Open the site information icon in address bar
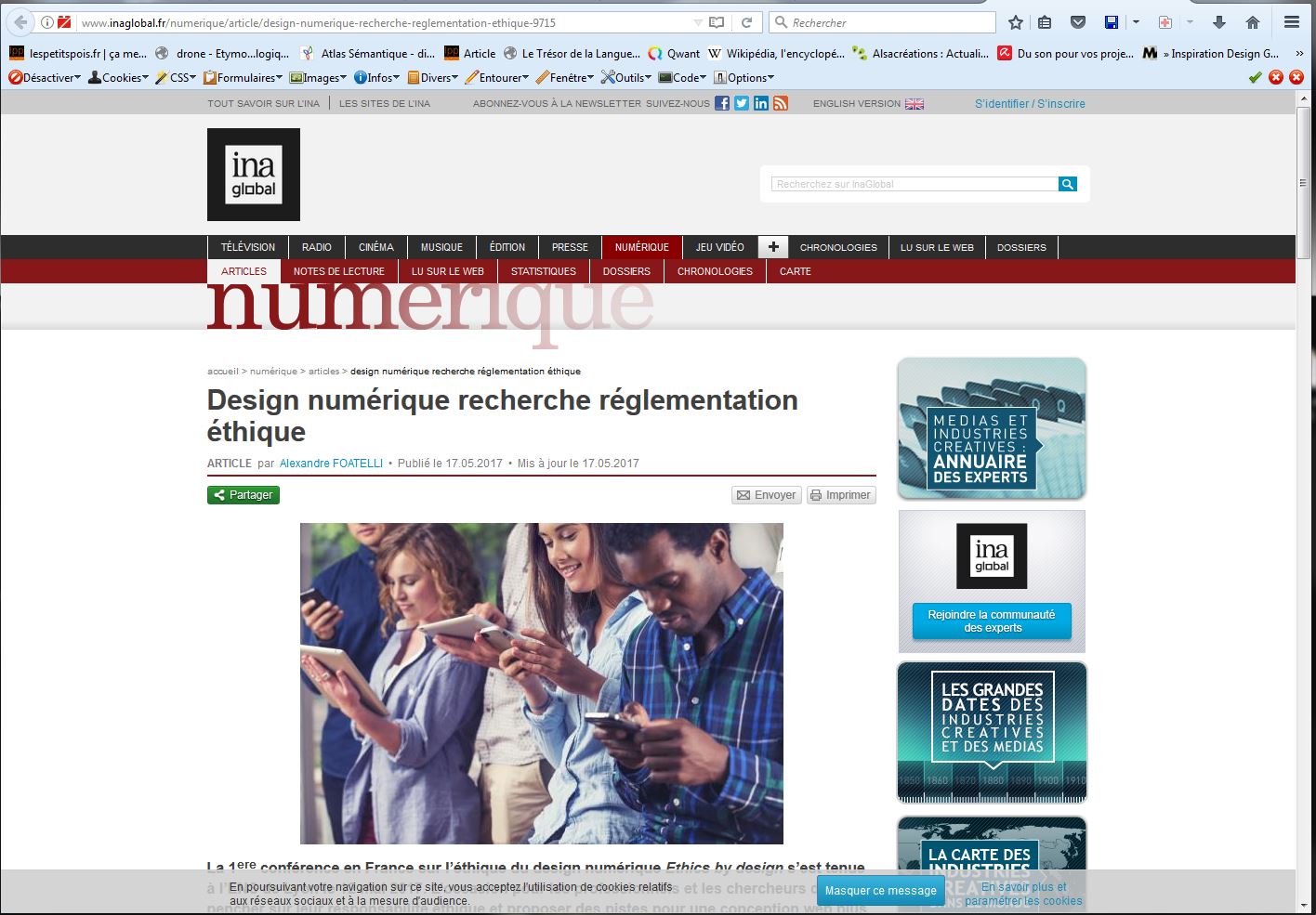 (x=46, y=22)
